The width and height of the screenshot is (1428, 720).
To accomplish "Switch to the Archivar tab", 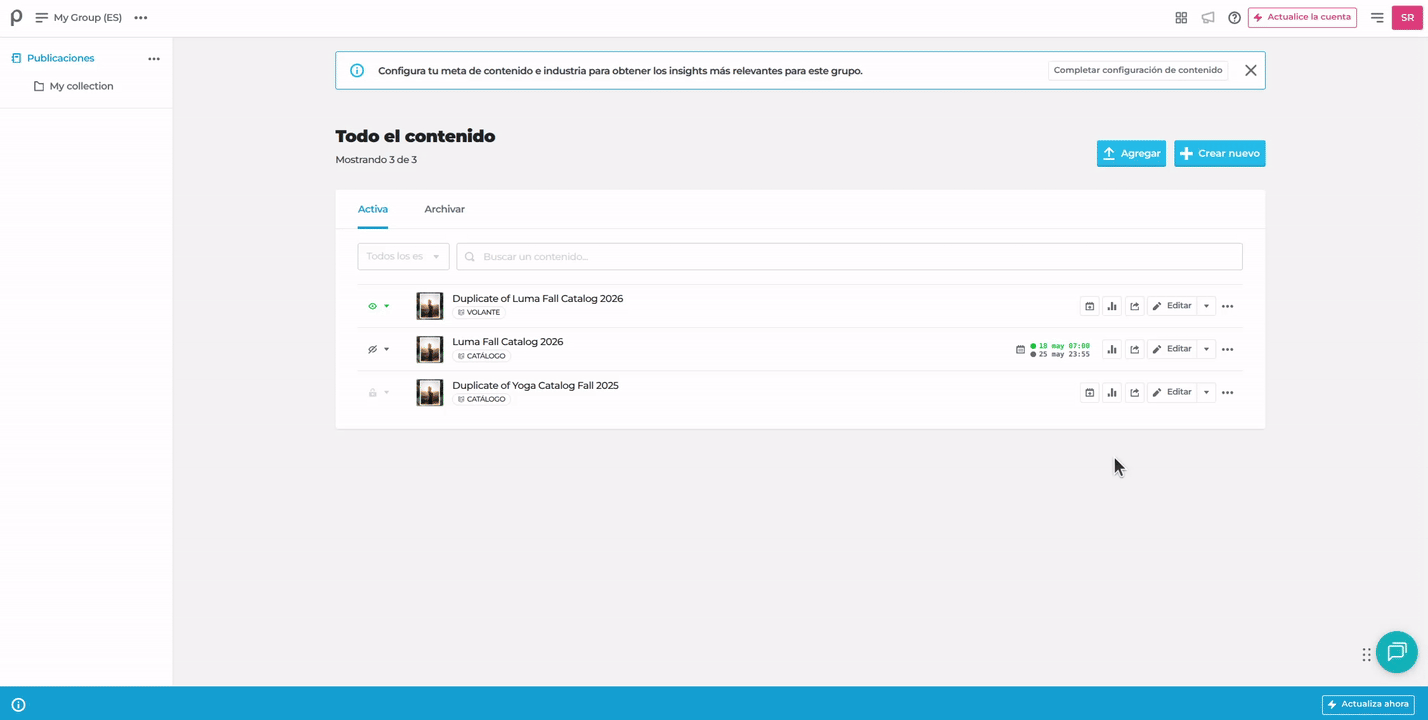I will (x=444, y=209).
